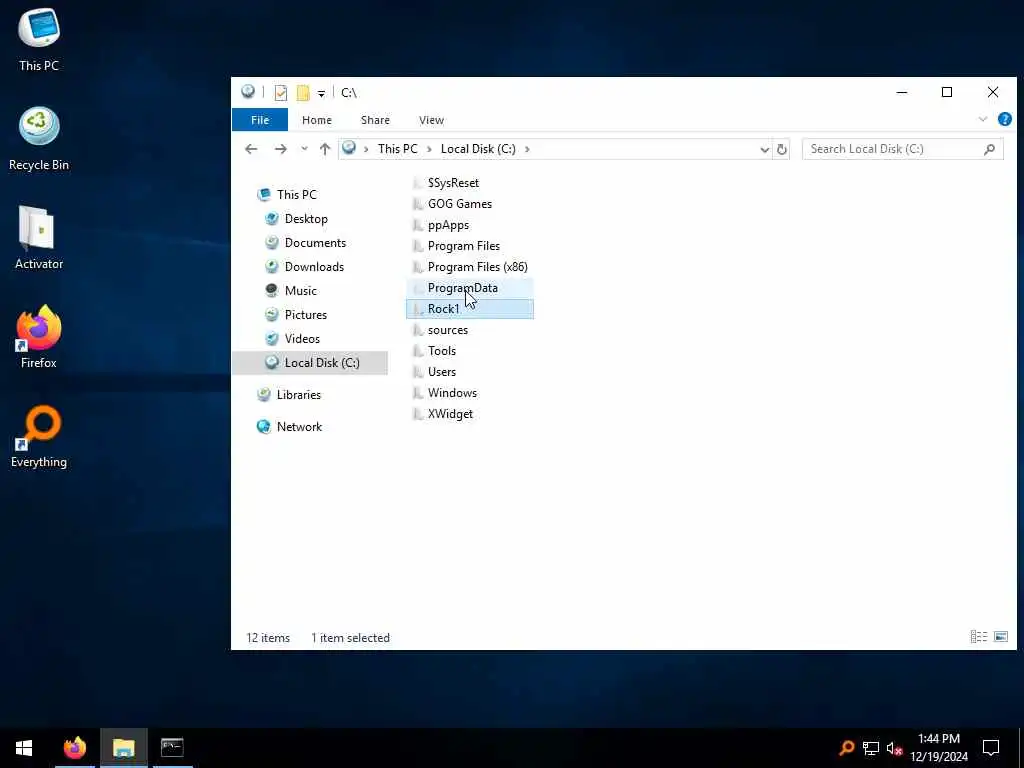This screenshot has height=768, width=1024.
Task: Click New Folder icon in title bar
Action: [303, 93]
